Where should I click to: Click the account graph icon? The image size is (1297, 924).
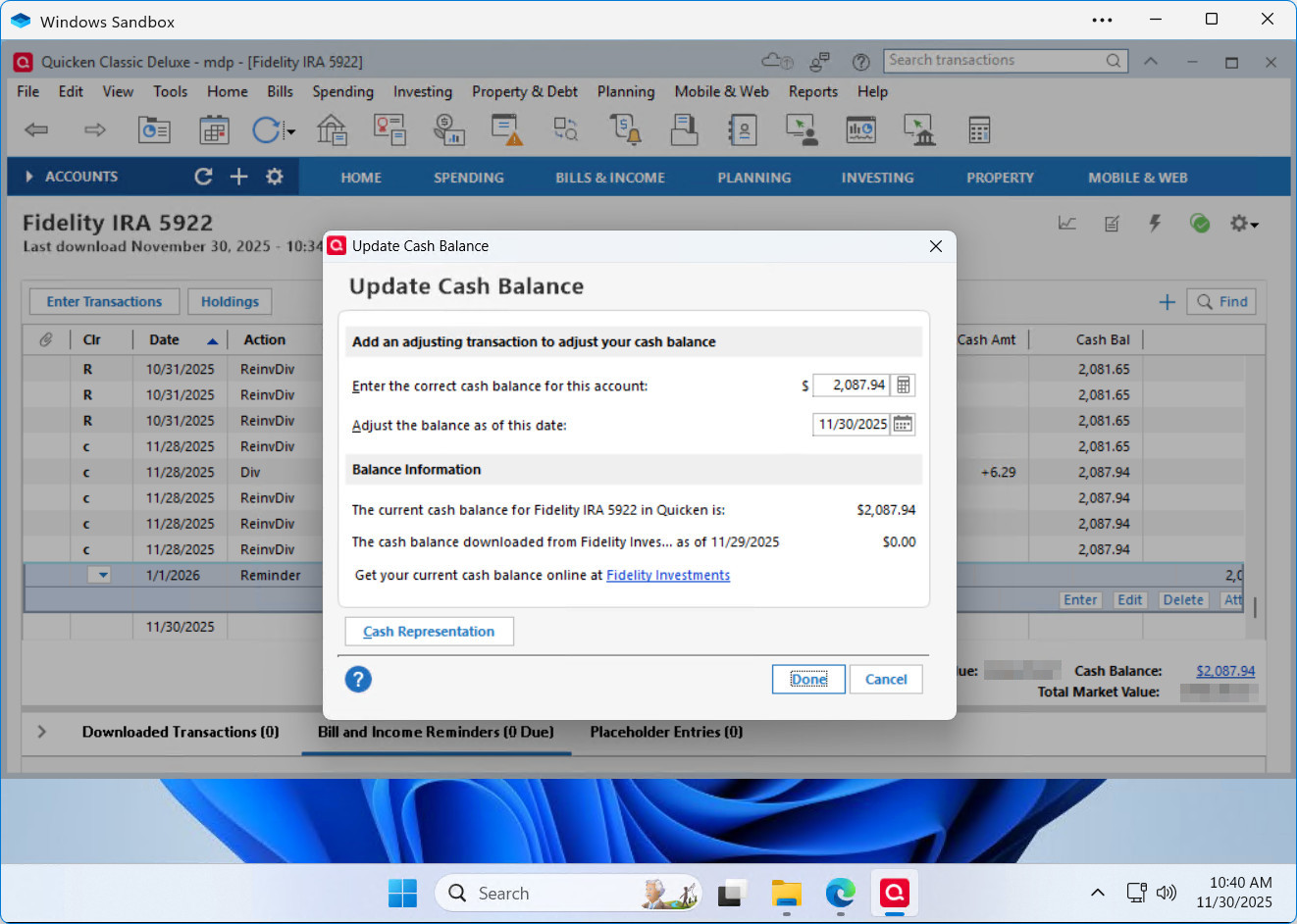pos(1067,224)
